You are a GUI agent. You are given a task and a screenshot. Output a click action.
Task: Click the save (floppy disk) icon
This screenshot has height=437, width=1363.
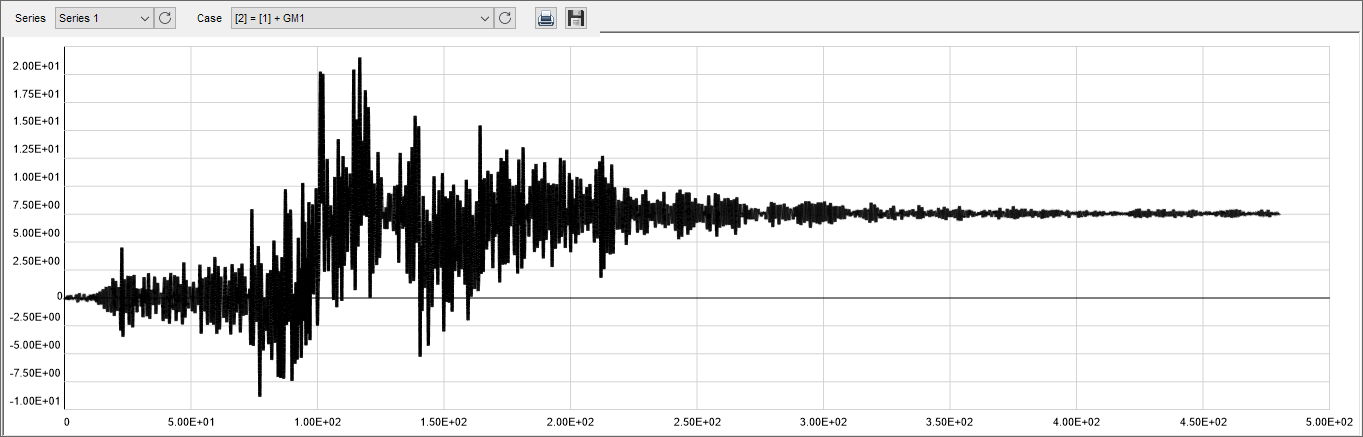point(576,18)
